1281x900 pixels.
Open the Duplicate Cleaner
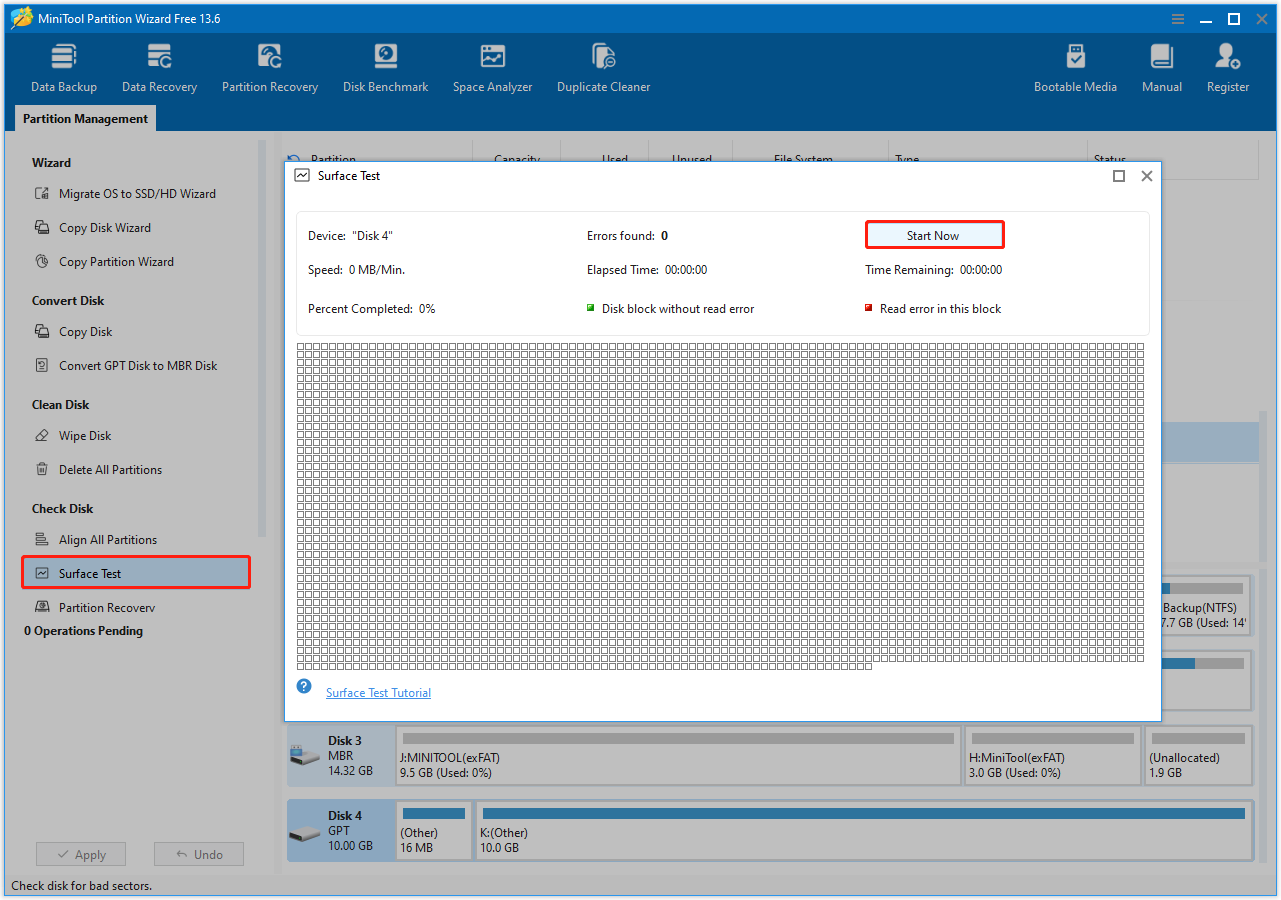[603, 65]
